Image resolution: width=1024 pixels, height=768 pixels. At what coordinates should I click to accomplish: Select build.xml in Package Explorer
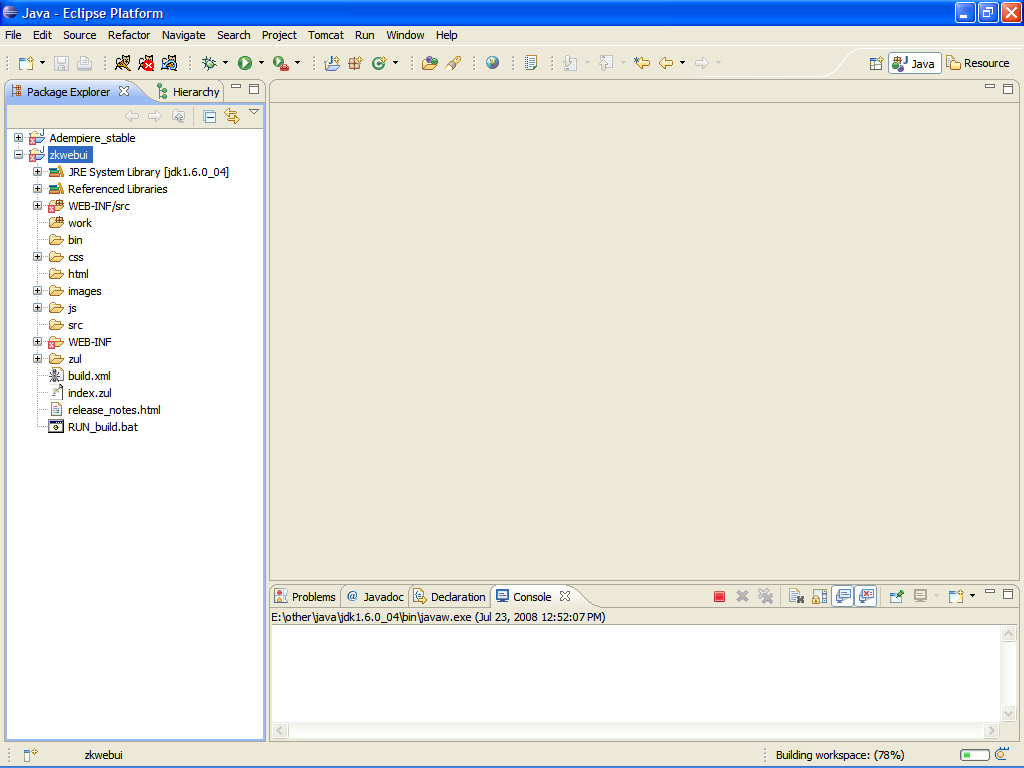coord(80,376)
